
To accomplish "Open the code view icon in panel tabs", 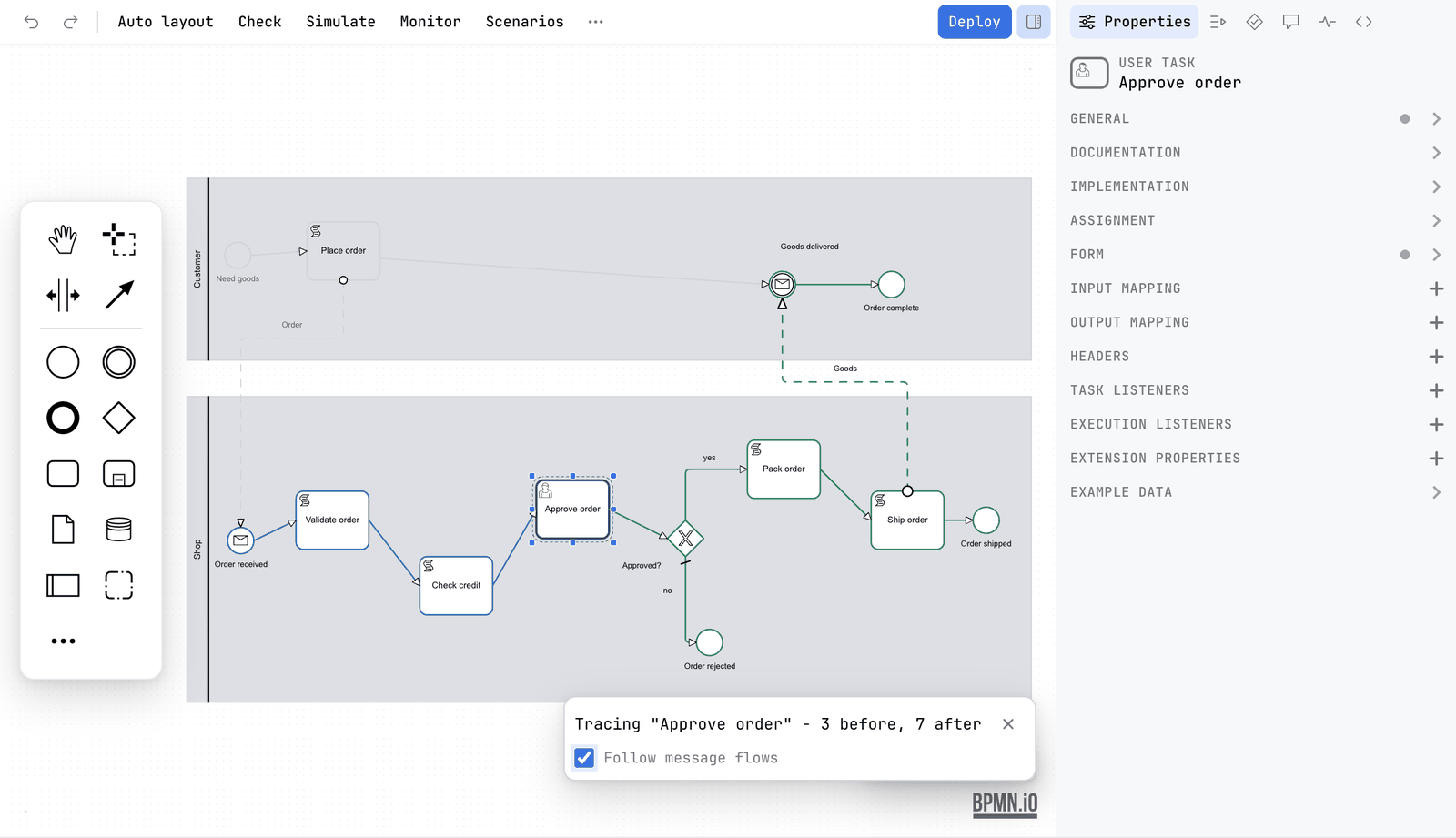I will pyautogui.click(x=1363, y=22).
